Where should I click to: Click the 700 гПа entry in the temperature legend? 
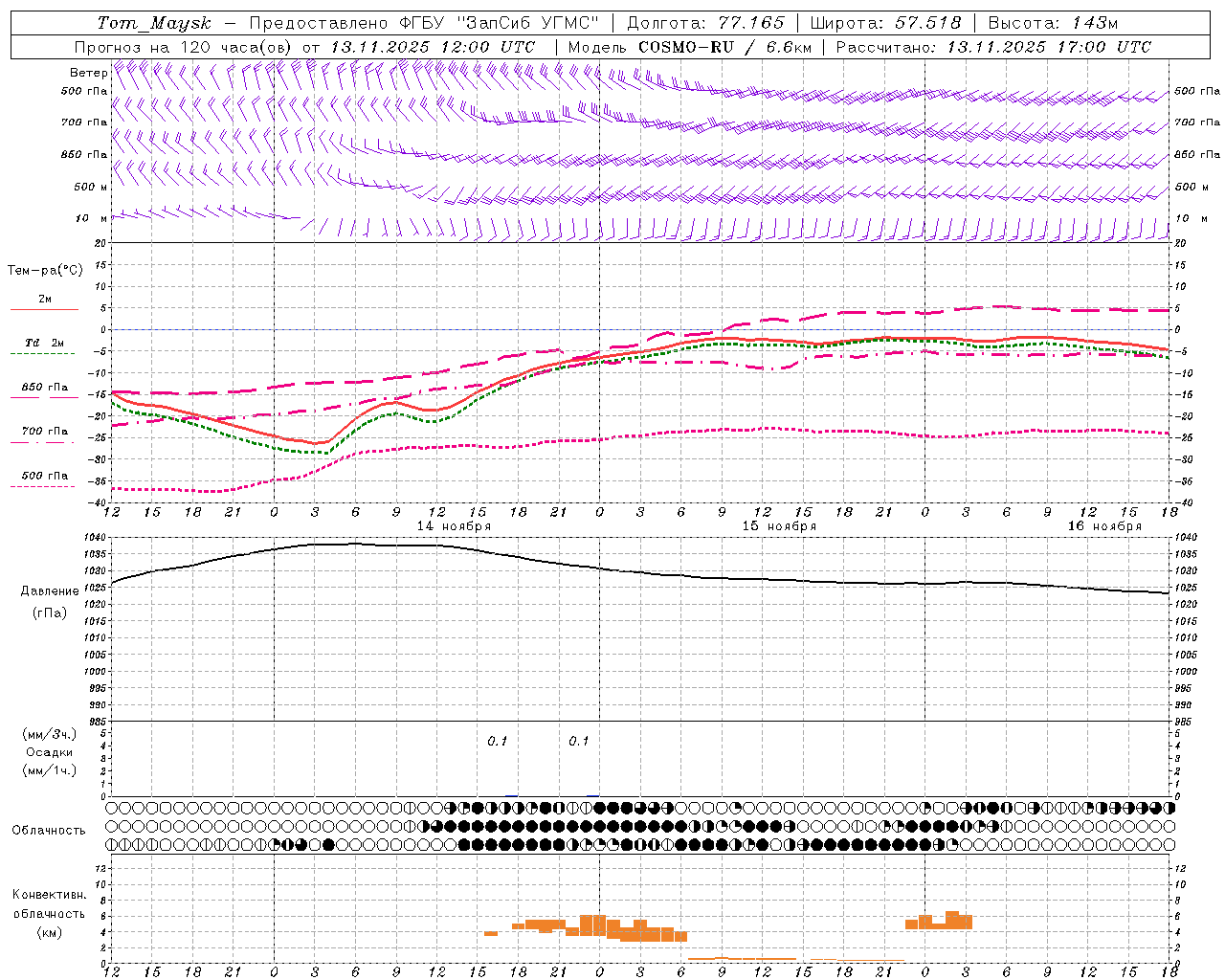pos(44,432)
